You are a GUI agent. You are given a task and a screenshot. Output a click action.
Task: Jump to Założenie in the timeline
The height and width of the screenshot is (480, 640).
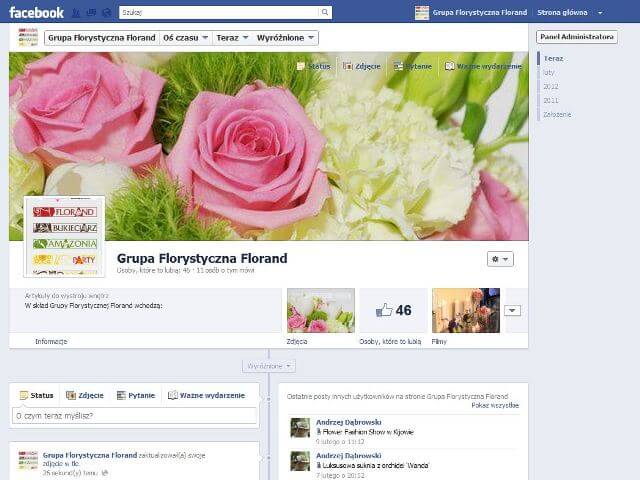557,114
